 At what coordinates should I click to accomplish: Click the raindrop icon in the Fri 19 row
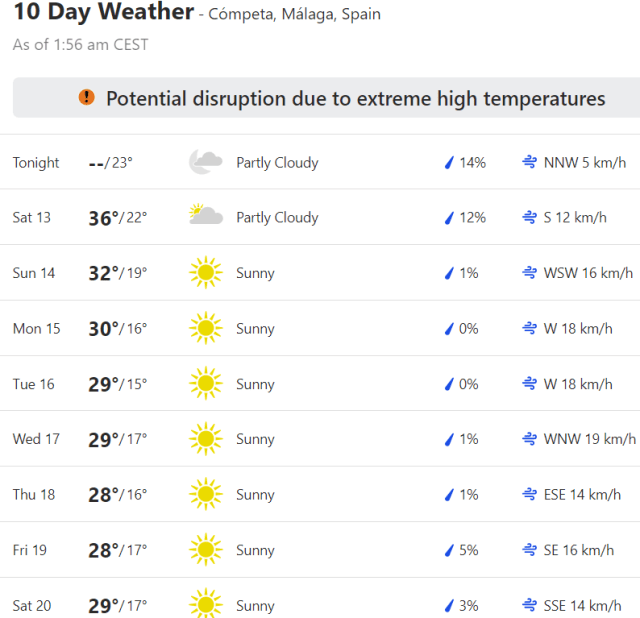[449, 550]
